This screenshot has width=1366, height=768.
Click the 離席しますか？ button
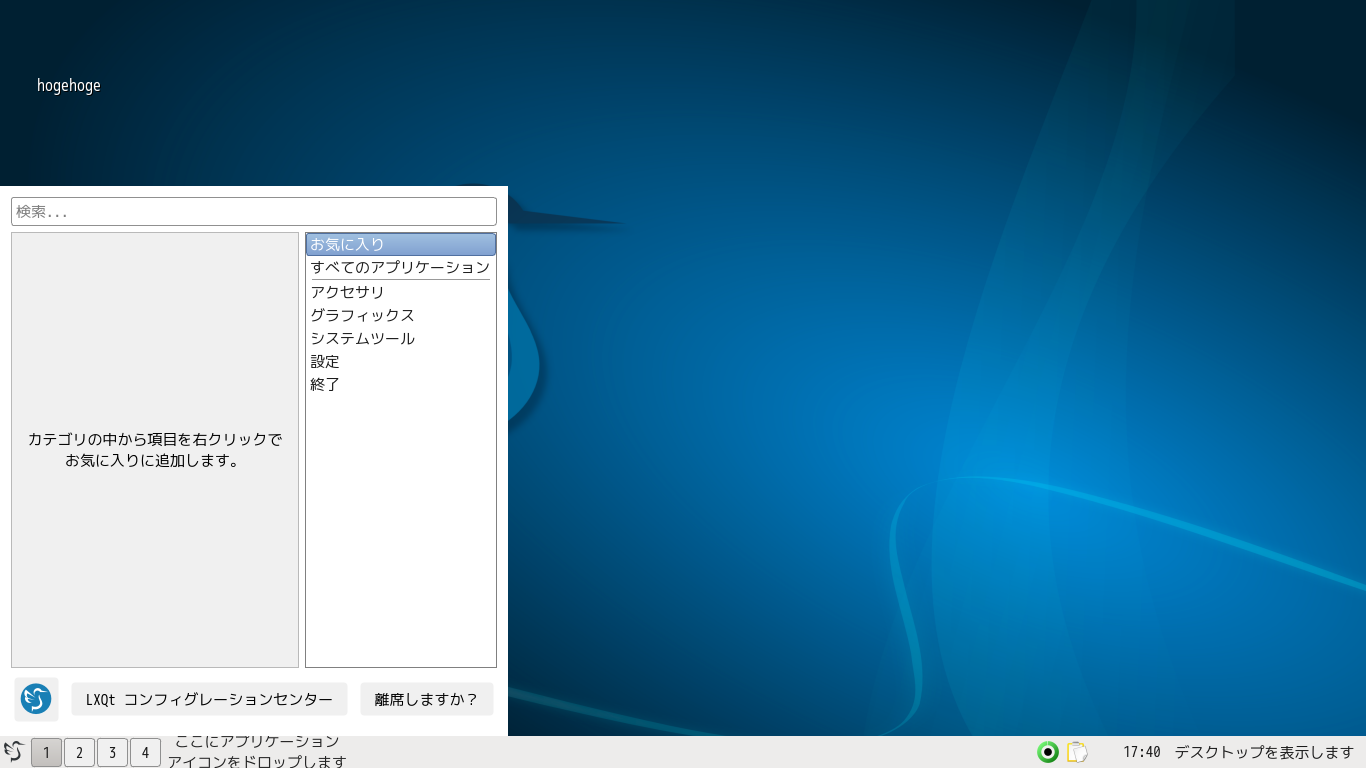427,699
